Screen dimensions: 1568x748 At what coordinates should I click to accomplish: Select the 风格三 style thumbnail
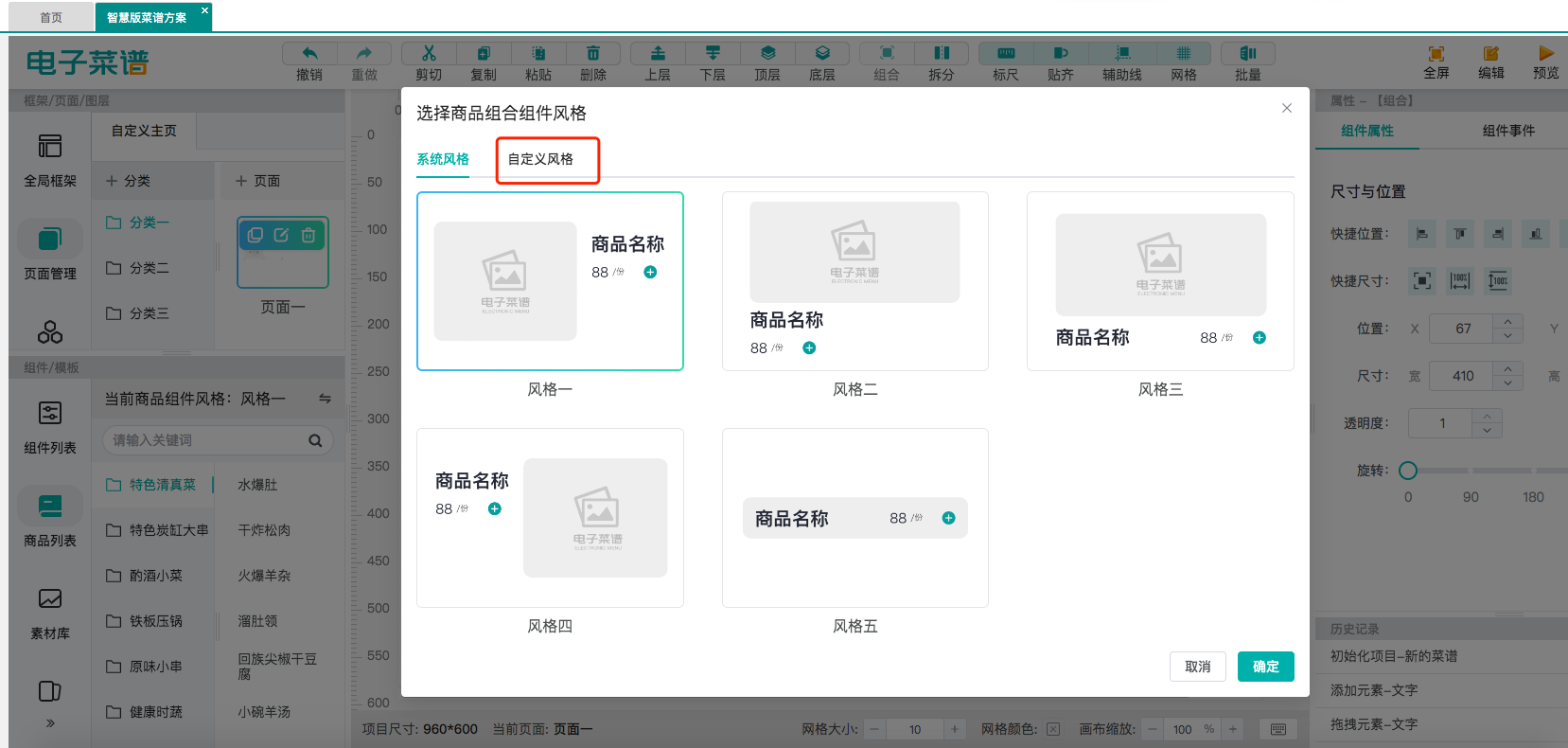click(x=1160, y=281)
